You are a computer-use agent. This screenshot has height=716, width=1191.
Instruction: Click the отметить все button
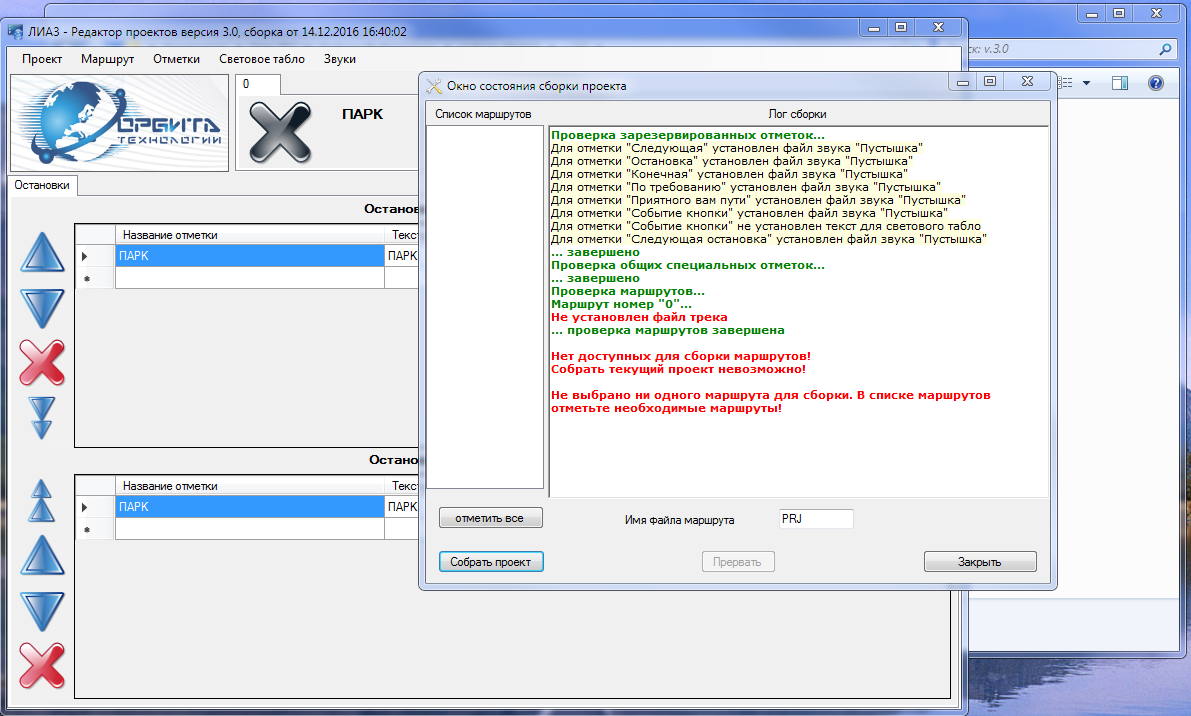click(x=490, y=518)
